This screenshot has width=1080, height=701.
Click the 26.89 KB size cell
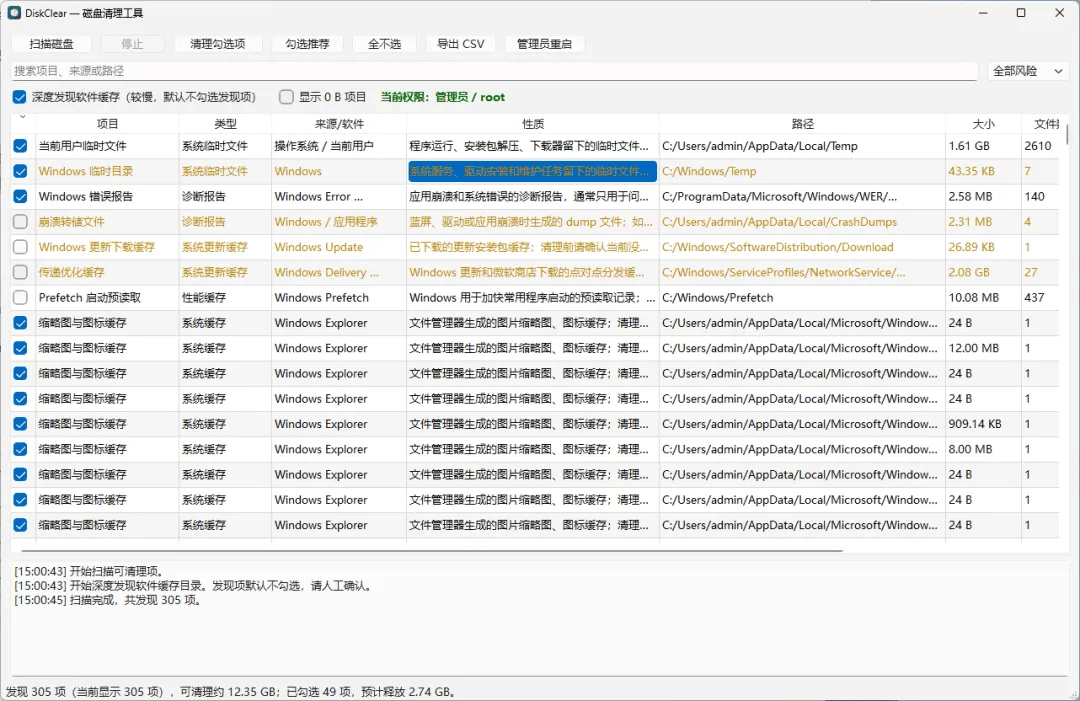click(x=983, y=247)
